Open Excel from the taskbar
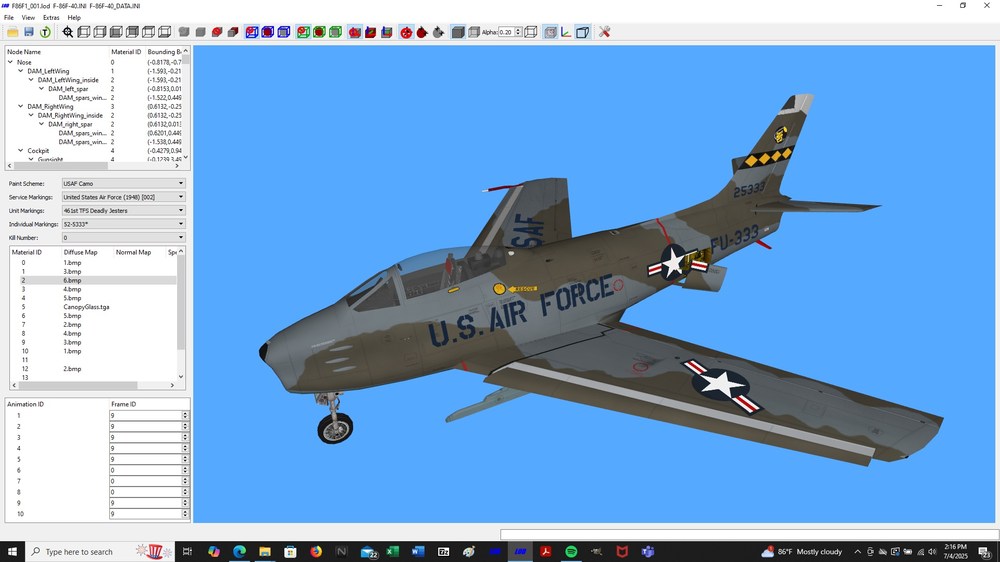The image size is (1000, 562). coord(392,552)
